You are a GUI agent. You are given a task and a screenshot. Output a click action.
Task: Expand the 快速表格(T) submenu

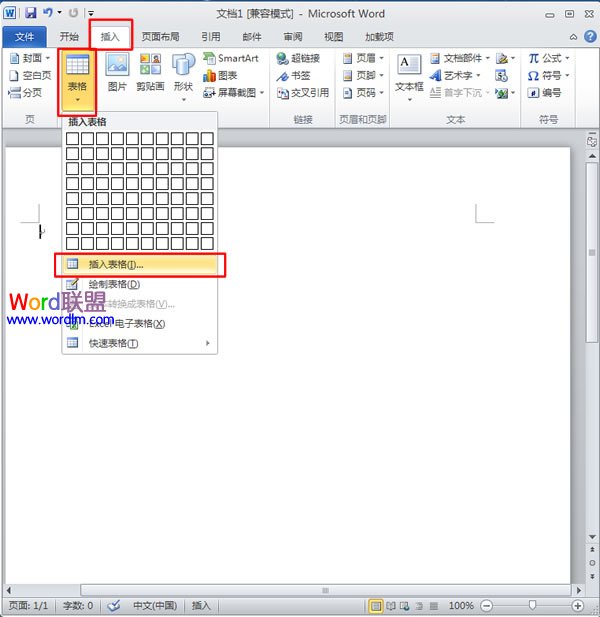[x=140, y=343]
